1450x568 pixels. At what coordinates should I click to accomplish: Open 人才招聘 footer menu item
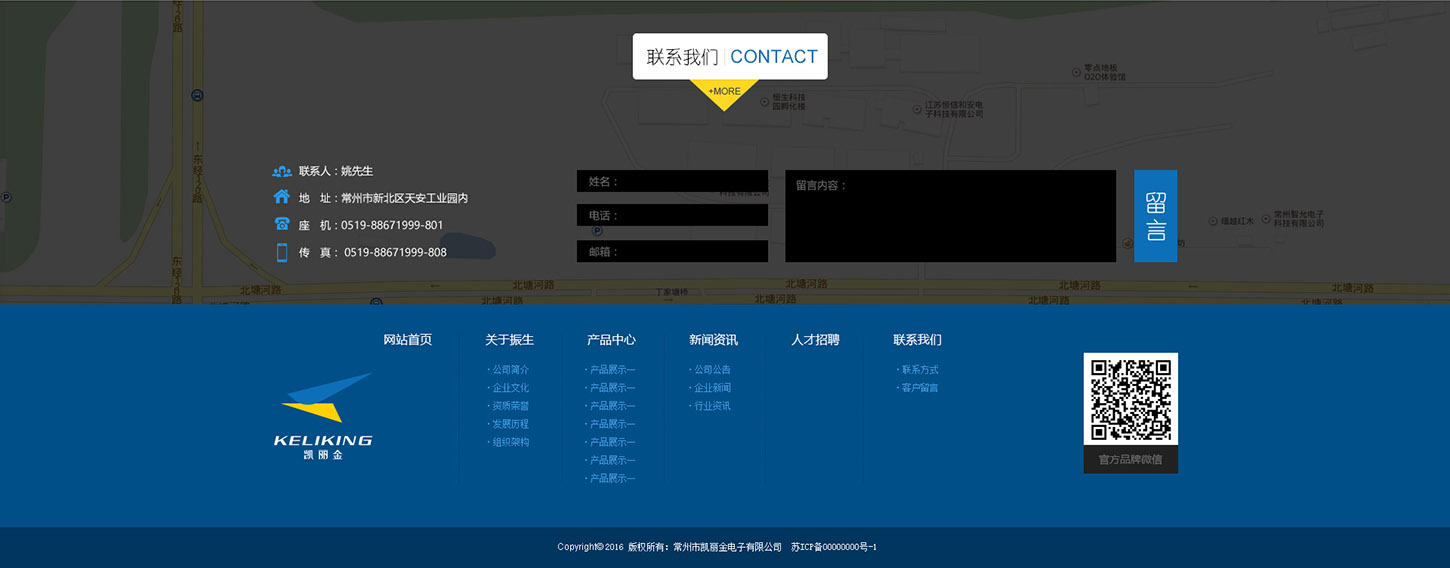click(x=815, y=340)
